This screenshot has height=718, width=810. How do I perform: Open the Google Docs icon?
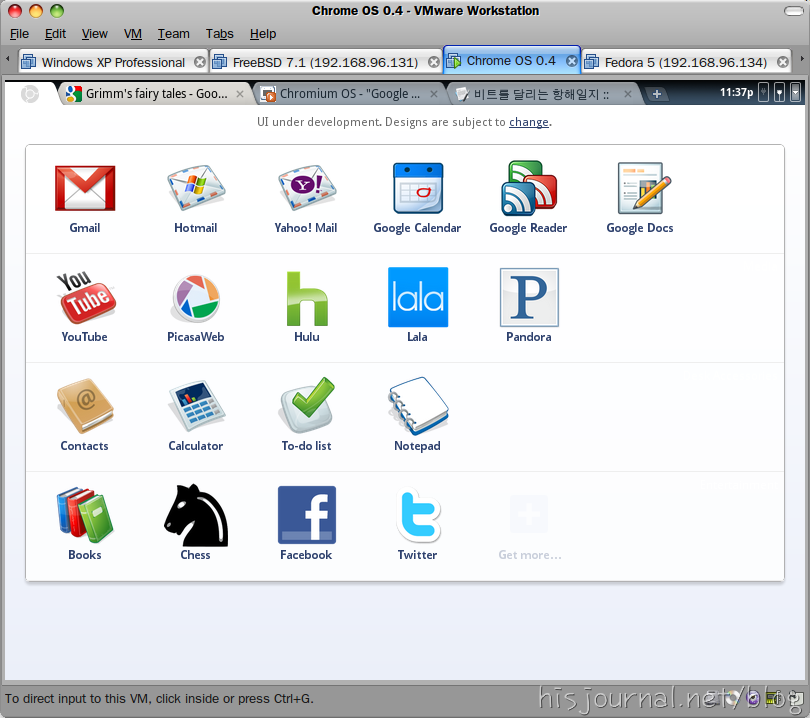tap(644, 188)
